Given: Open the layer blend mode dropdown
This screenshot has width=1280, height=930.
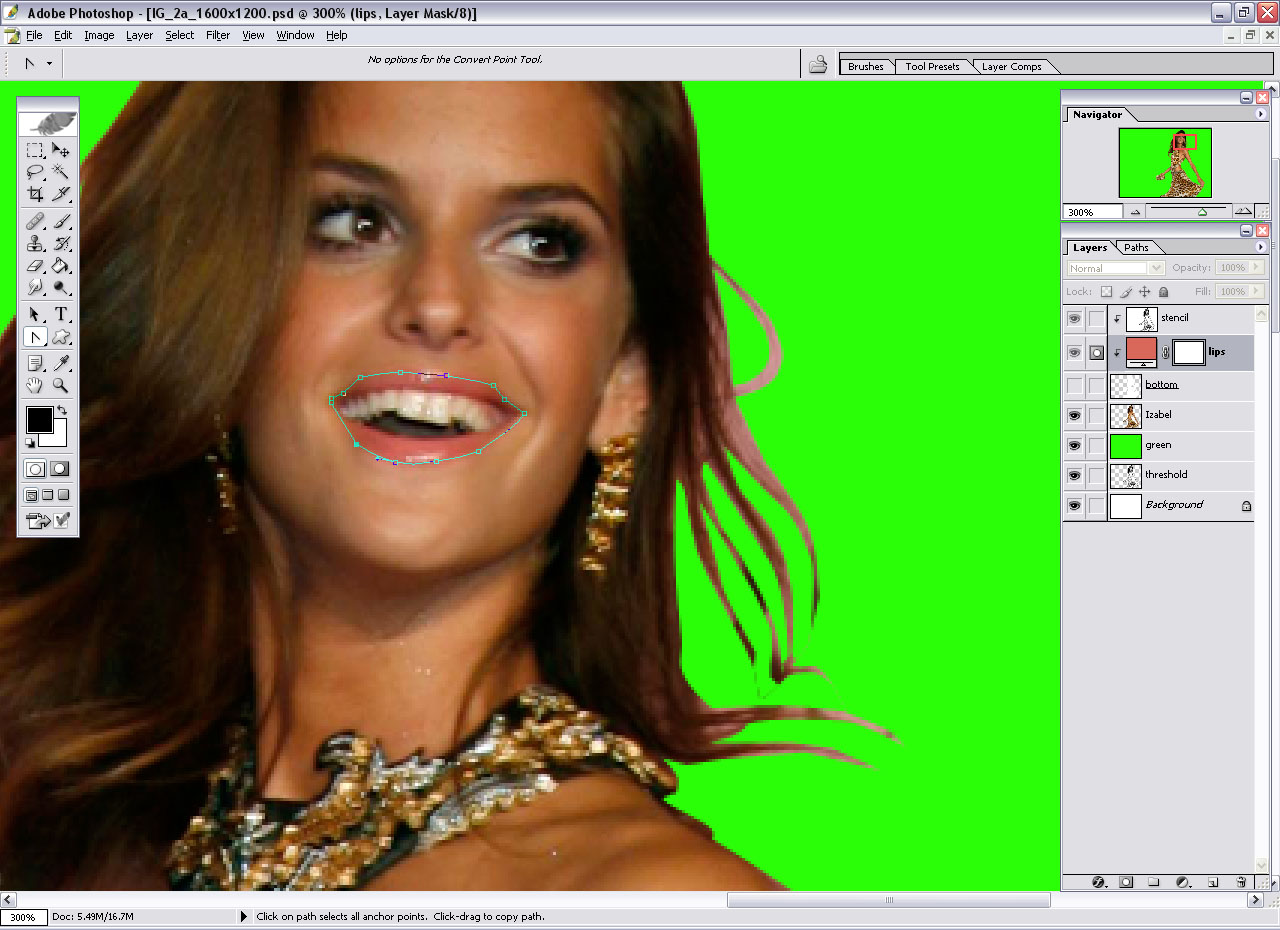Looking at the screenshot, I should [1115, 268].
